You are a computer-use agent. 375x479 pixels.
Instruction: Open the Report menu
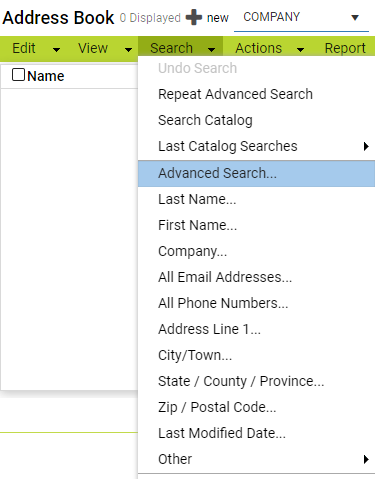[x=345, y=48]
